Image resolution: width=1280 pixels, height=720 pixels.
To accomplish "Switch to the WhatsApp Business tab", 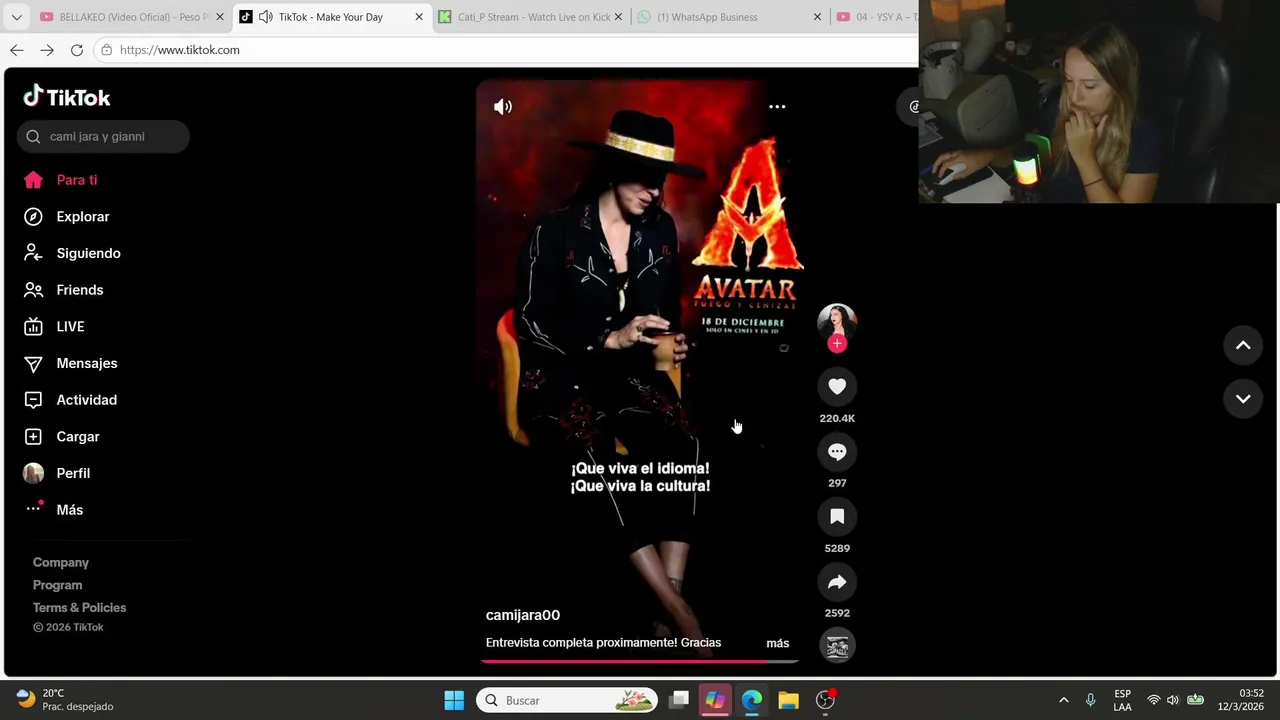I will click(x=729, y=17).
